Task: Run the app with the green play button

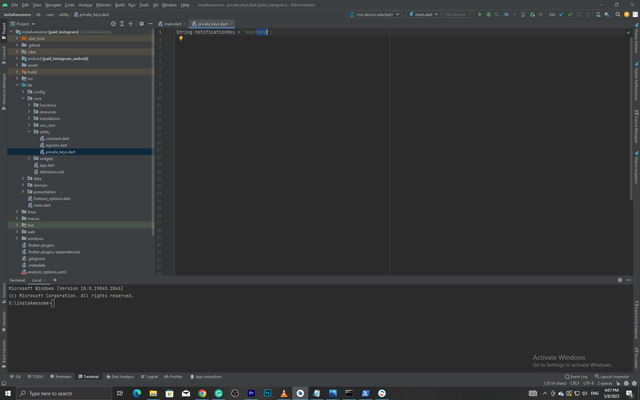Action: tap(480, 14)
